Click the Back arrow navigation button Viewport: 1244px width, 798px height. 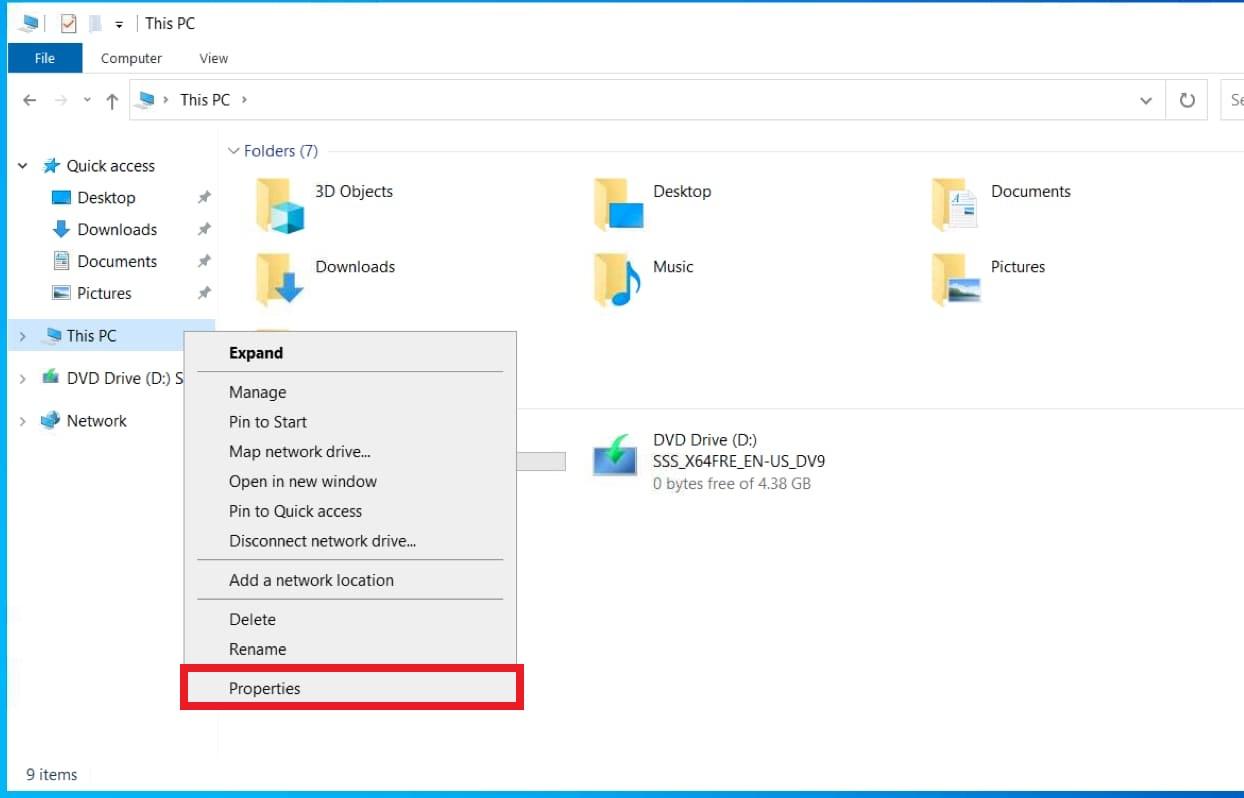point(30,100)
